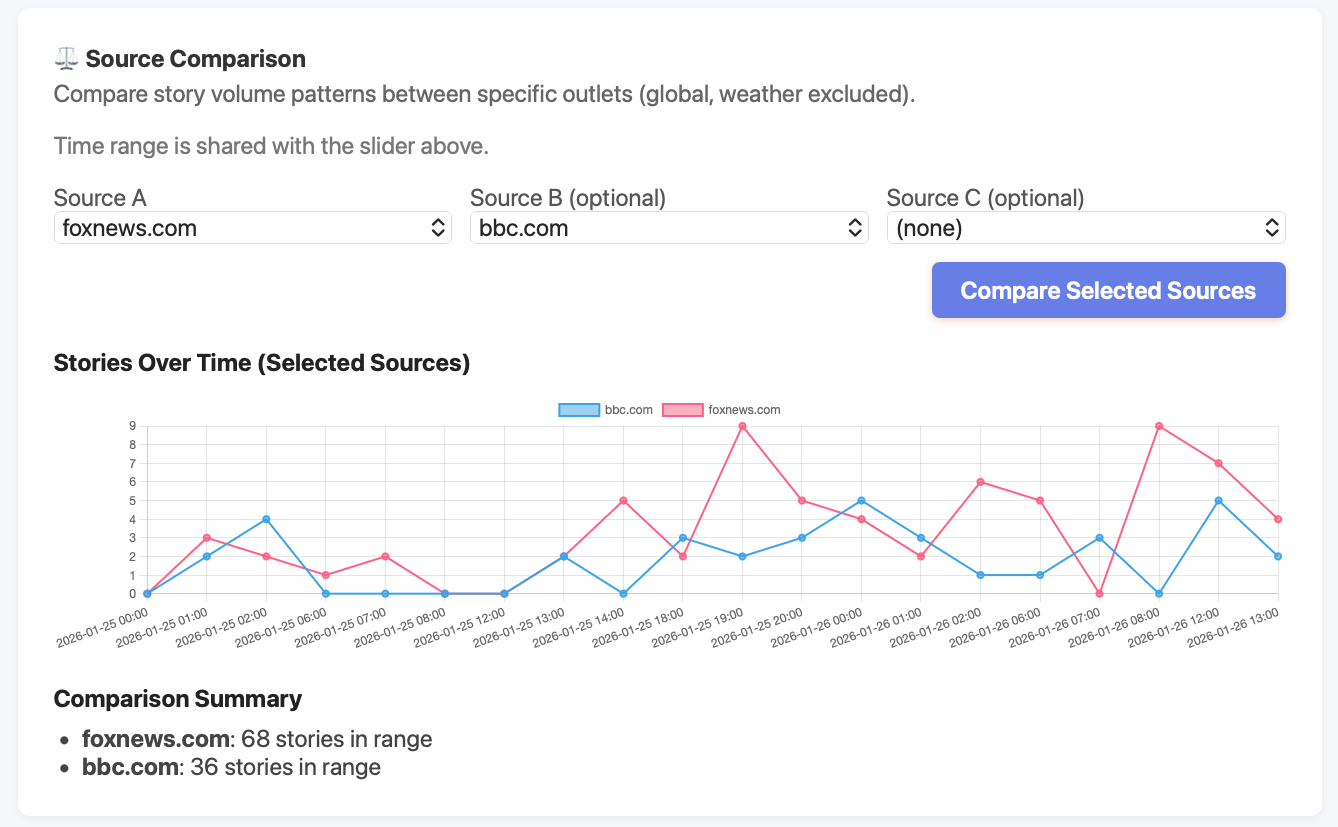Click the bbc.com legend color swatch
1338x827 pixels.
pos(578,409)
